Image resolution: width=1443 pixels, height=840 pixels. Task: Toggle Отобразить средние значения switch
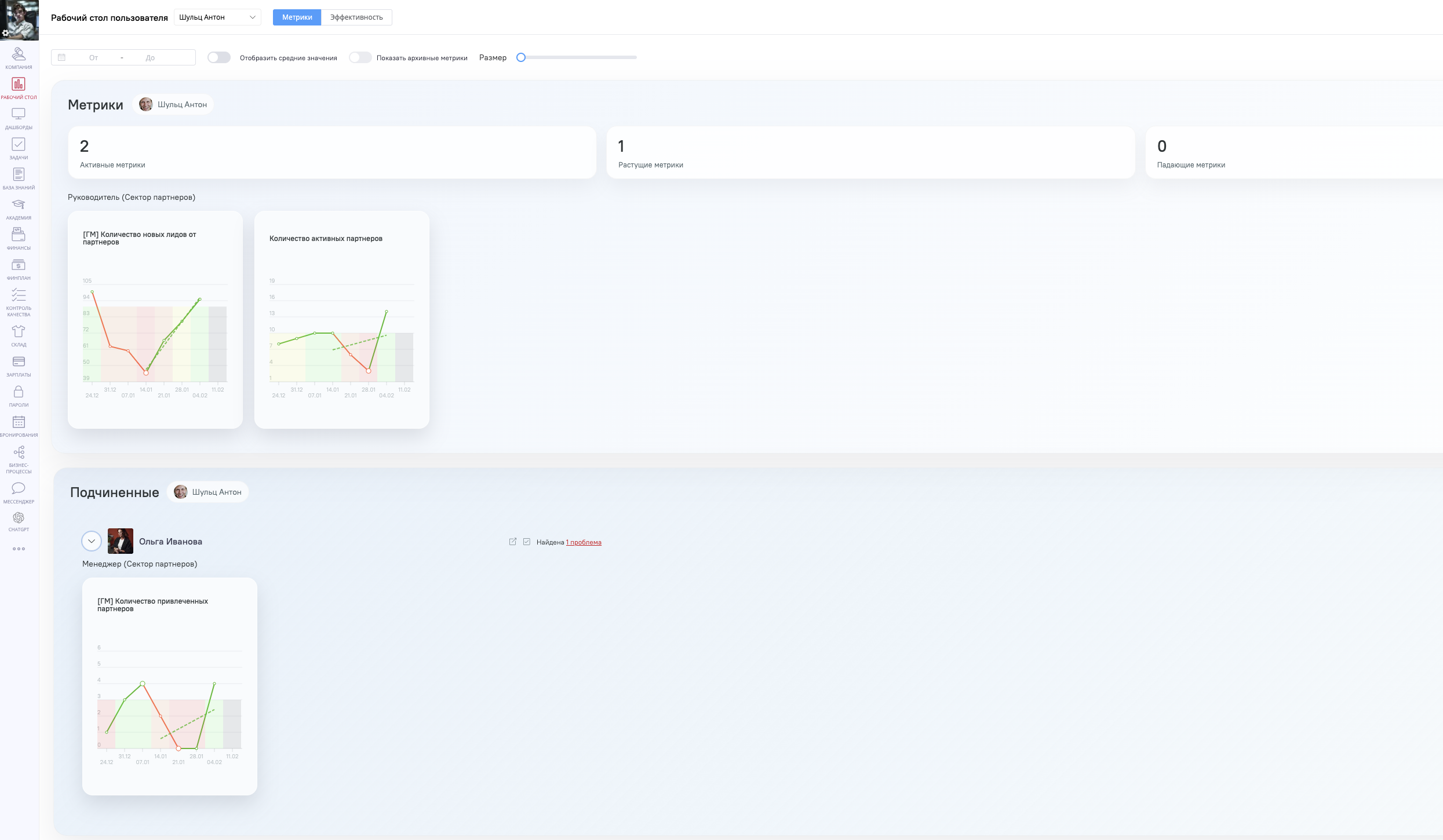pyautogui.click(x=219, y=57)
